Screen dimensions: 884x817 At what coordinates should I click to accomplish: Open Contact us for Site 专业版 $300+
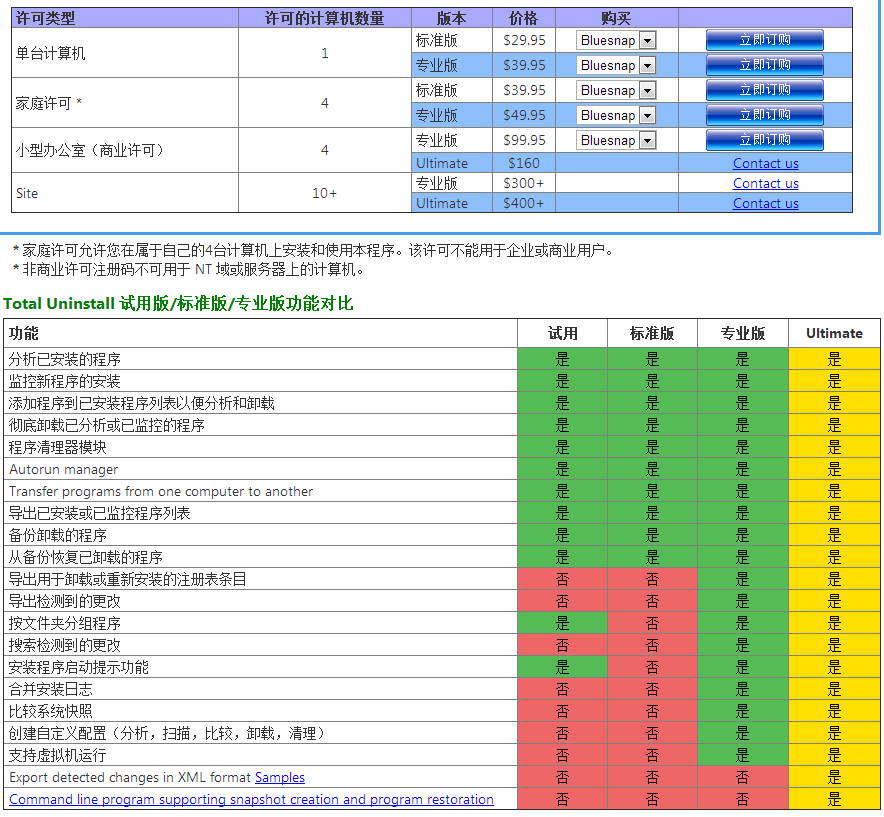click(x=765, y=183)
